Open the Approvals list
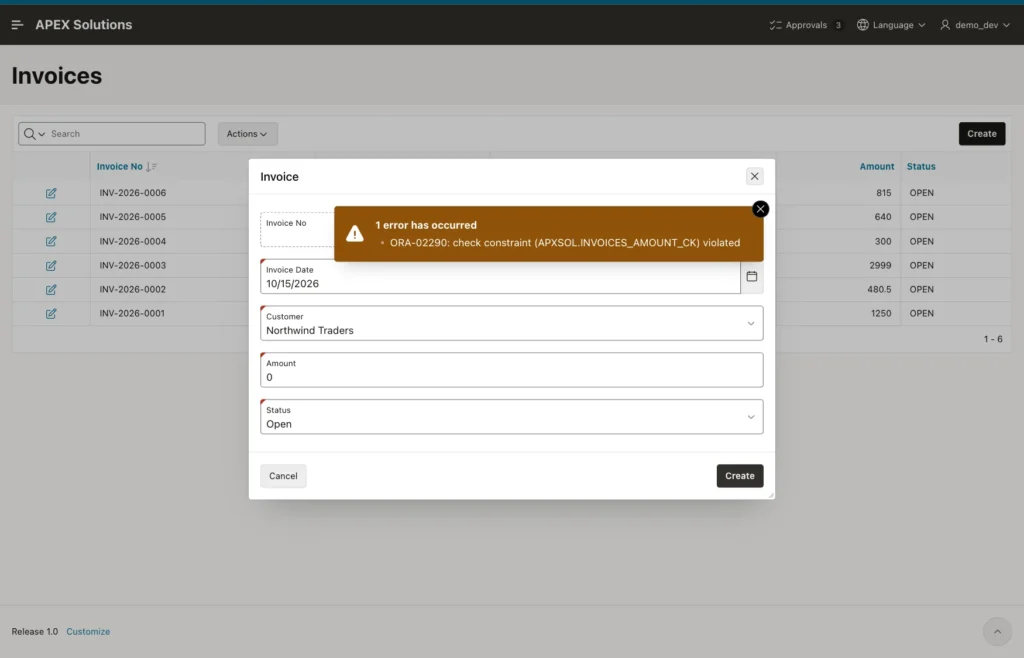Image resolution: width=1024 pixels, height=658 pixels. point(806,25)
